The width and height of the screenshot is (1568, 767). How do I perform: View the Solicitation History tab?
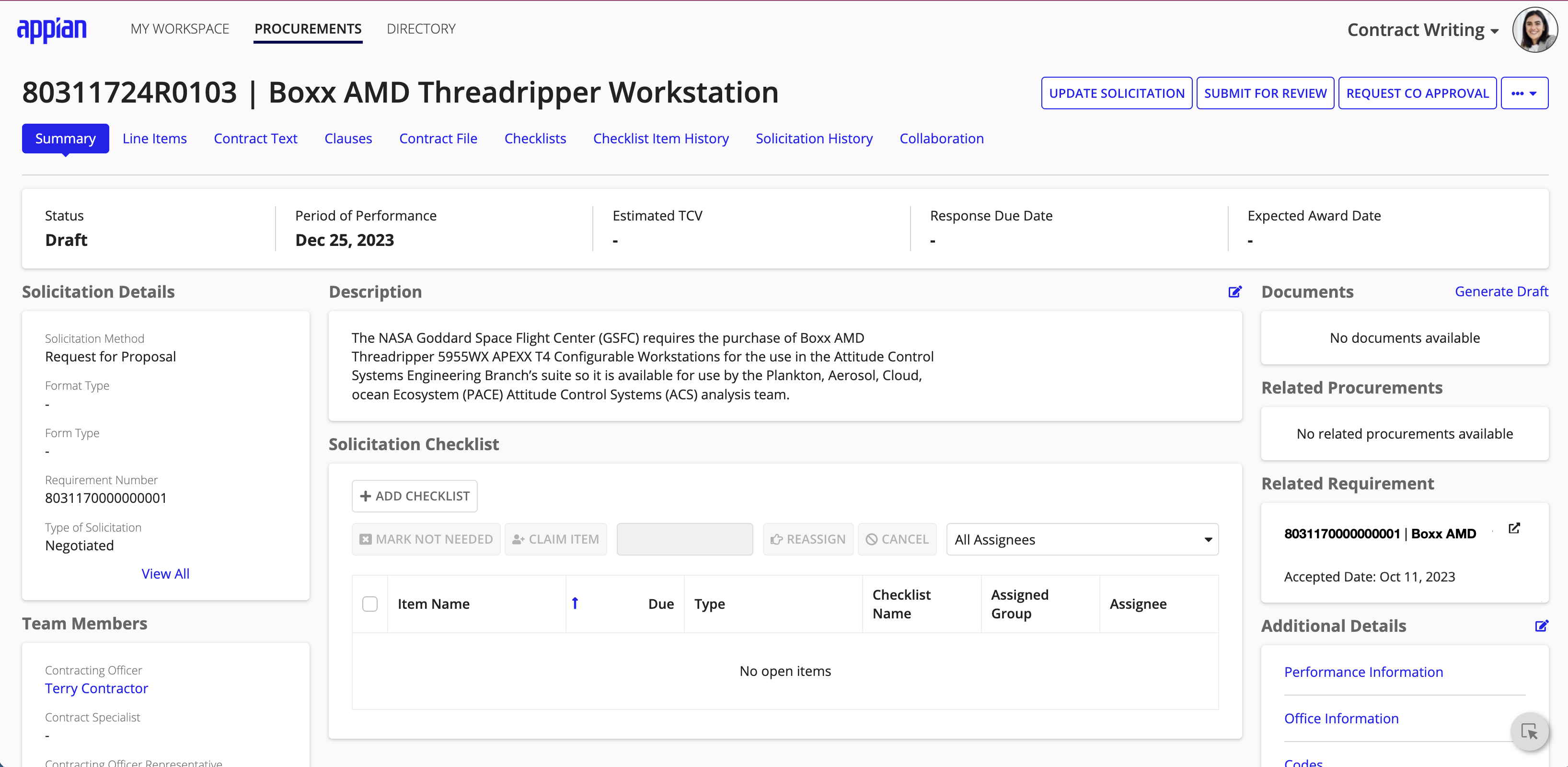tap(815, 139)
